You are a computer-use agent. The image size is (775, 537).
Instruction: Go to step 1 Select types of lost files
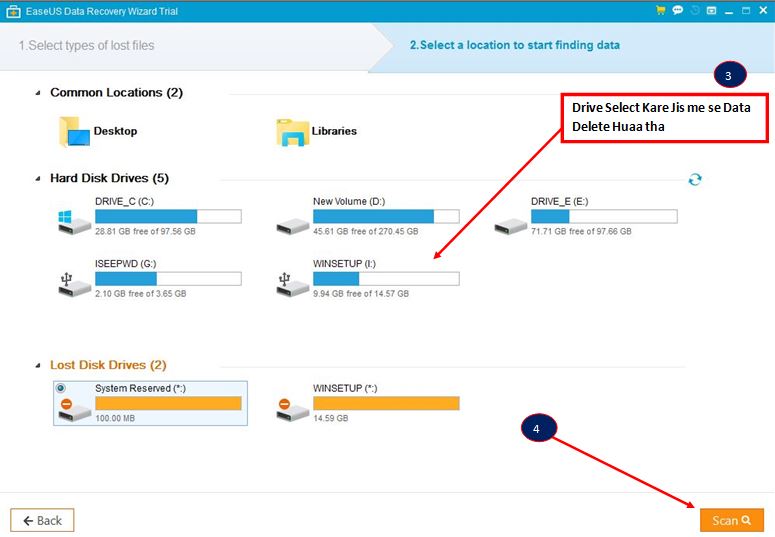[x=86, y=45]
